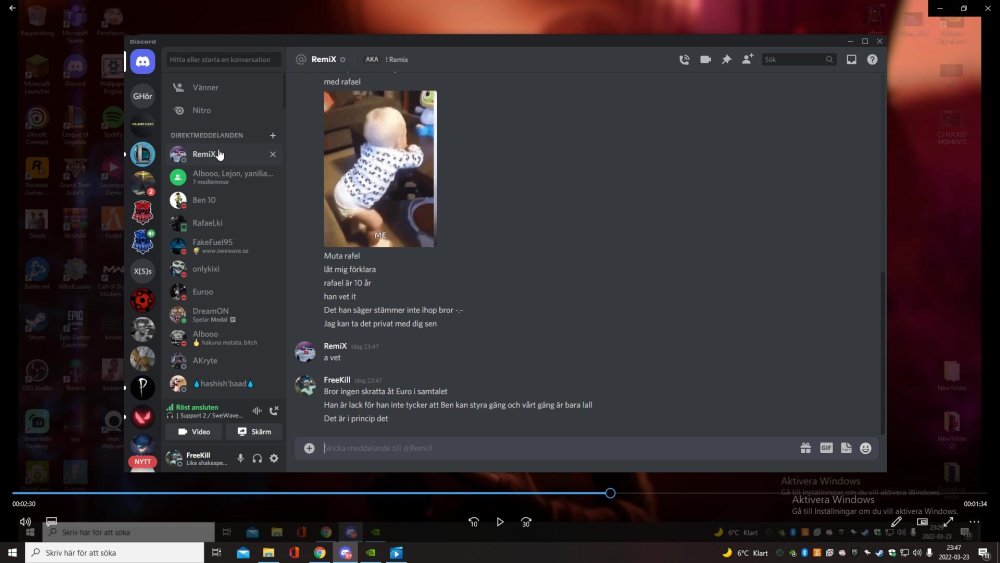The width and height of the screenshot is (1000, 563).
Task: Share screen with Skärm button
Action: [254, 432]
